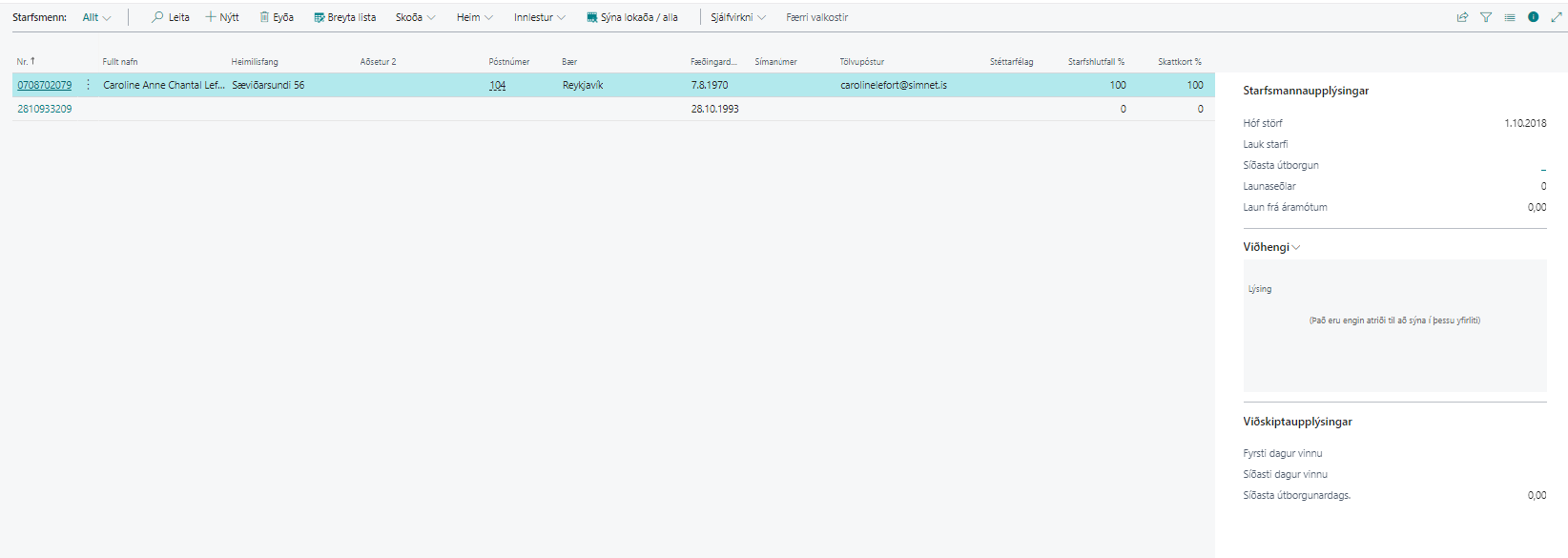Select the city cell Reykjavík

tap(583, 85)
